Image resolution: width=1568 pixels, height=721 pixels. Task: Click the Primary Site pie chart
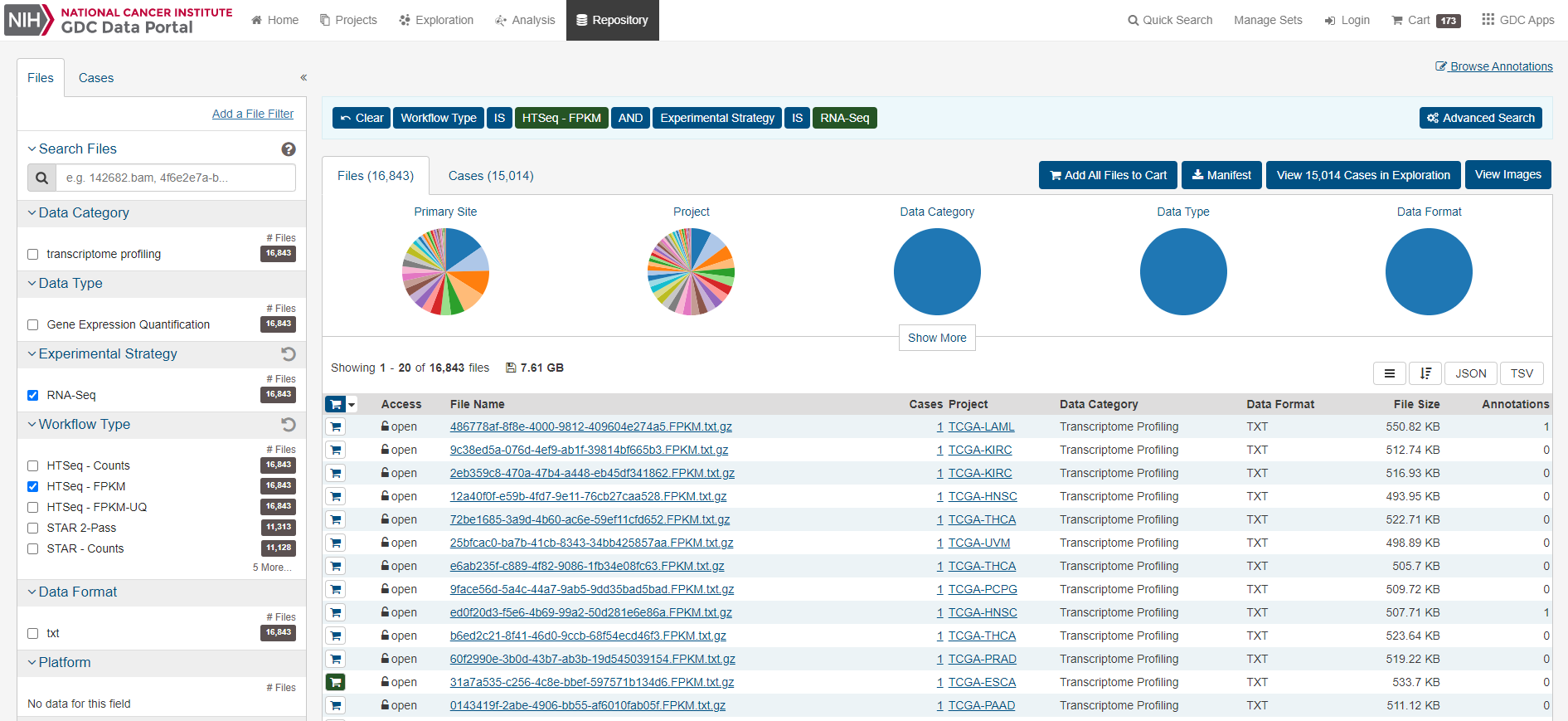point(445,271)
